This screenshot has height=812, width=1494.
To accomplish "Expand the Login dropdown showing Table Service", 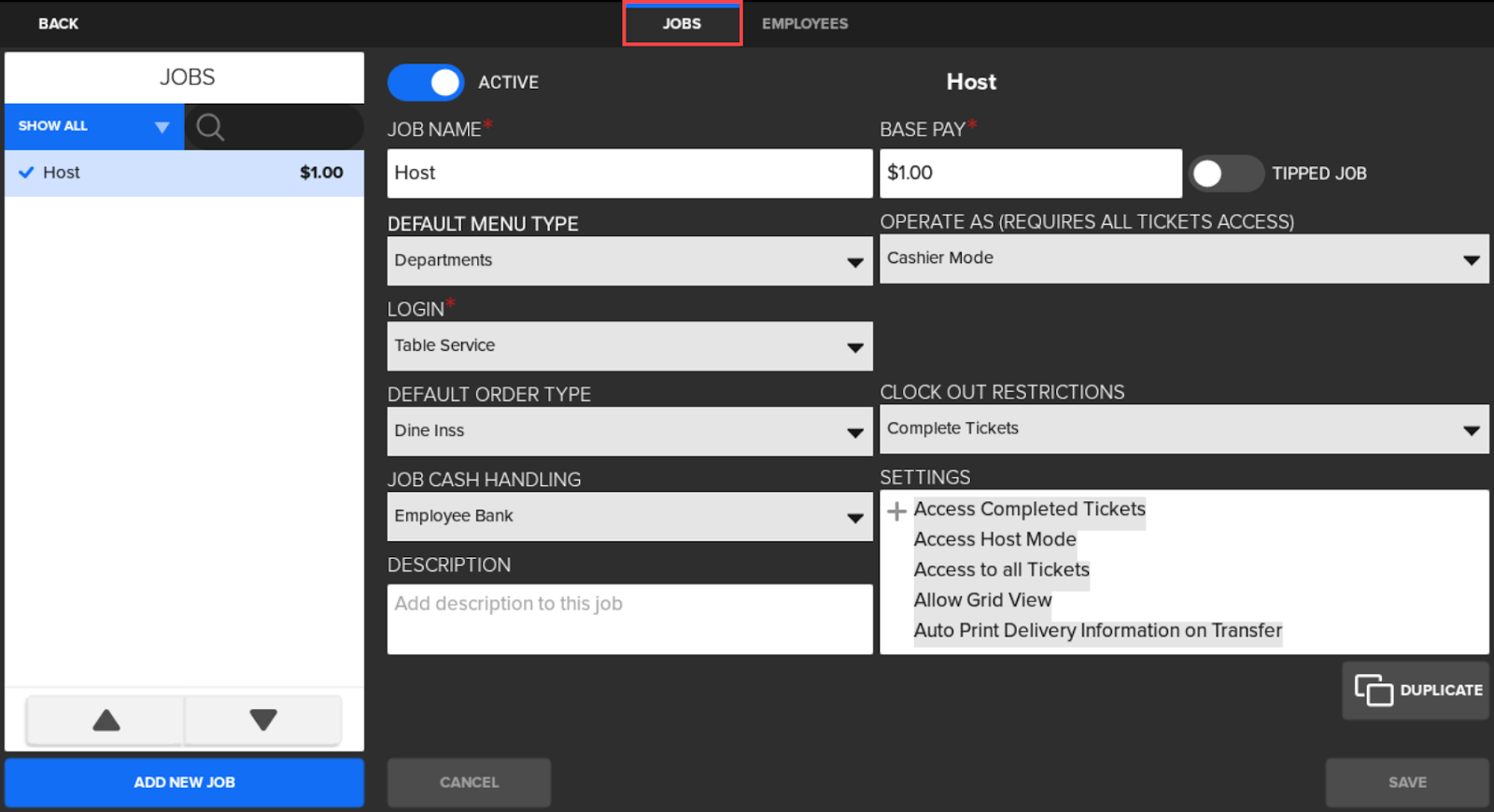I will tap(629, 346).
